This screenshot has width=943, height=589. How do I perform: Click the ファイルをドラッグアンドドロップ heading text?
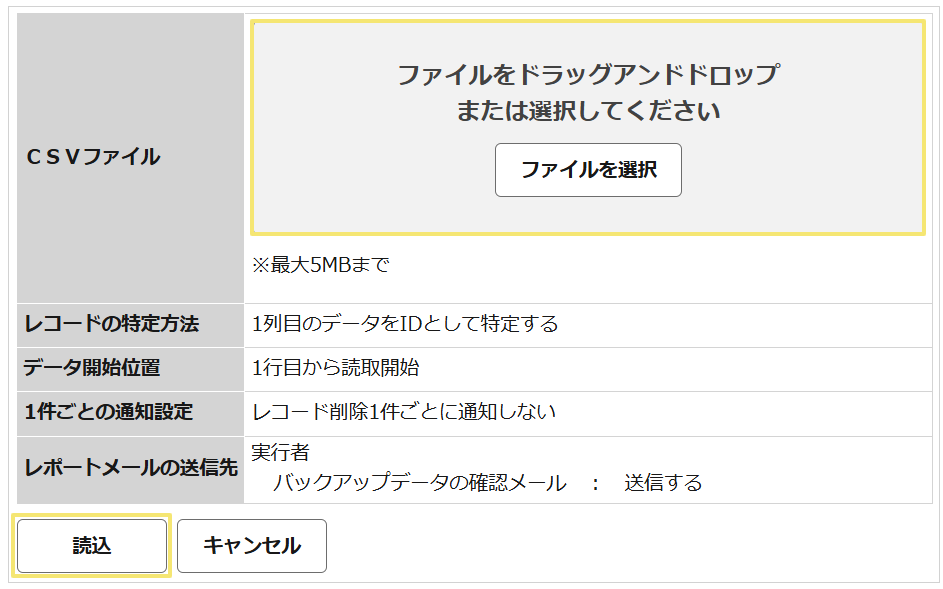[588, 75]
